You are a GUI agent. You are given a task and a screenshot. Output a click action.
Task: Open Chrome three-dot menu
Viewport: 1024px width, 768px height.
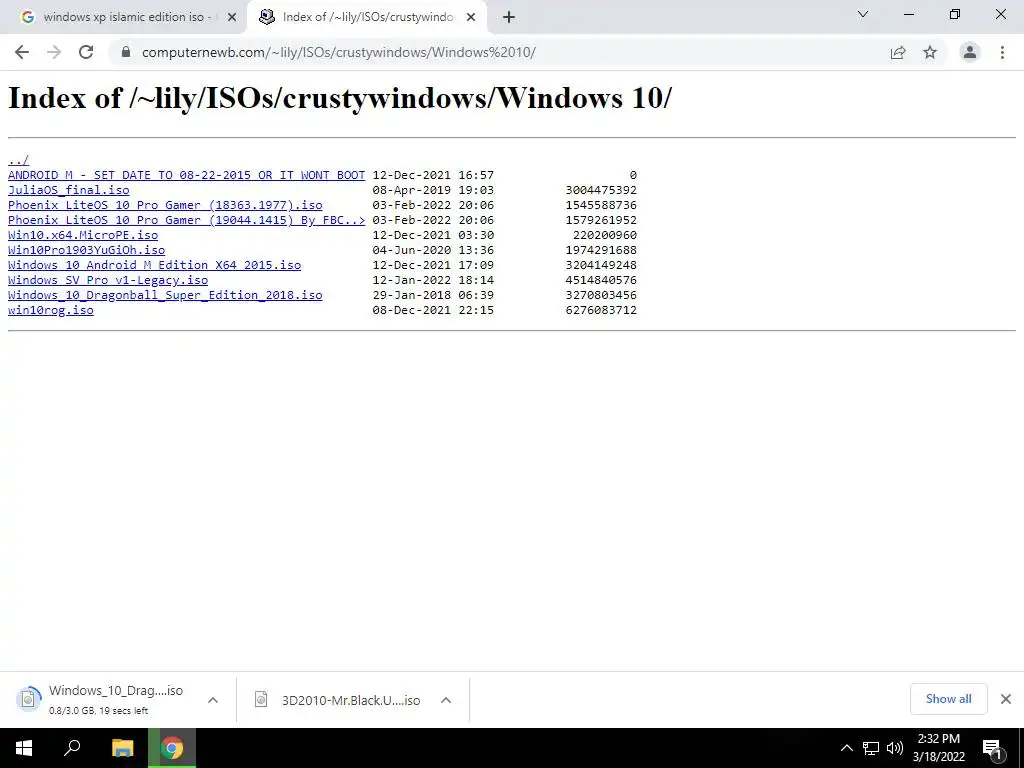[x=1002, y=52]
